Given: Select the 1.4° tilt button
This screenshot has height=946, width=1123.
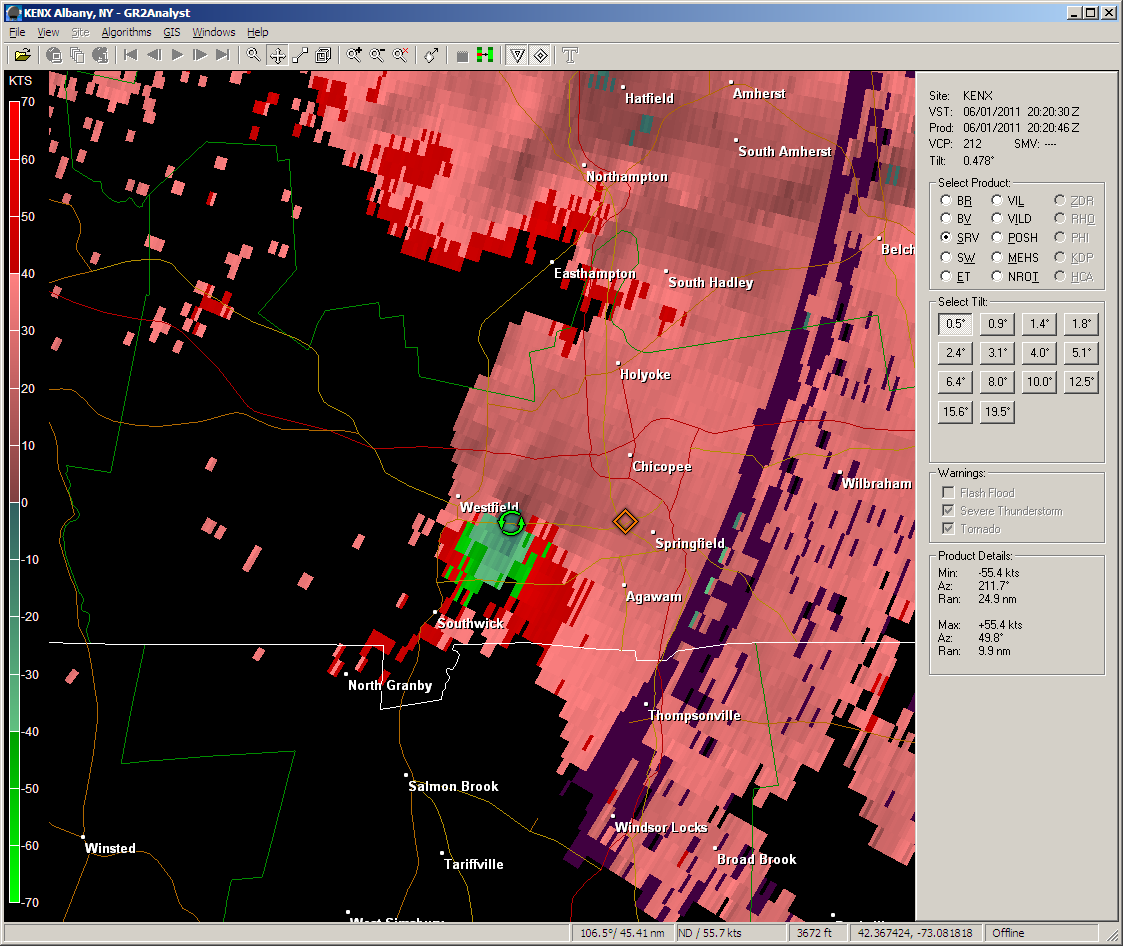Looking at the screenshot, I should 1039,324.
